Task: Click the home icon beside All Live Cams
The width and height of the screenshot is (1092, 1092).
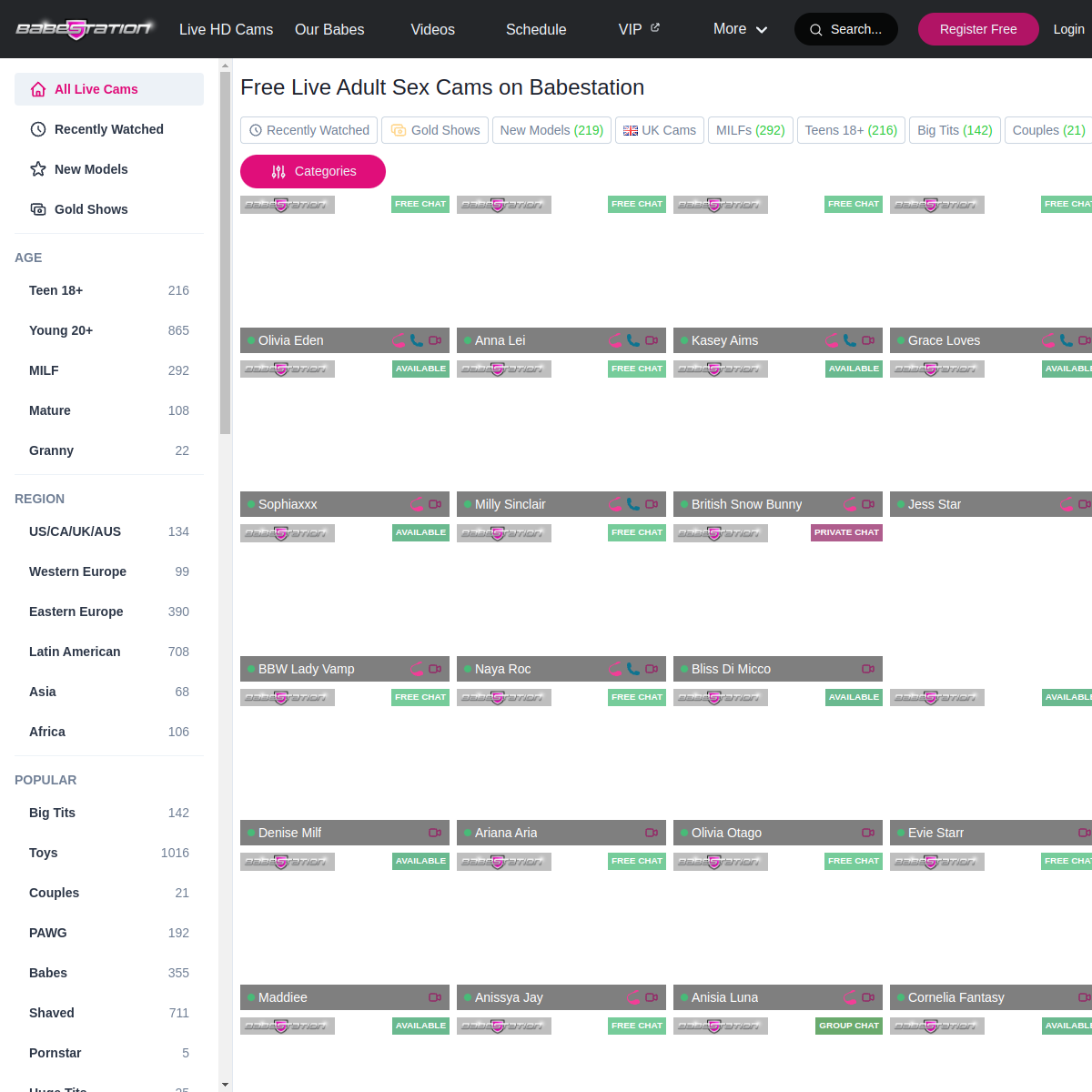Action: click(38, 89)
